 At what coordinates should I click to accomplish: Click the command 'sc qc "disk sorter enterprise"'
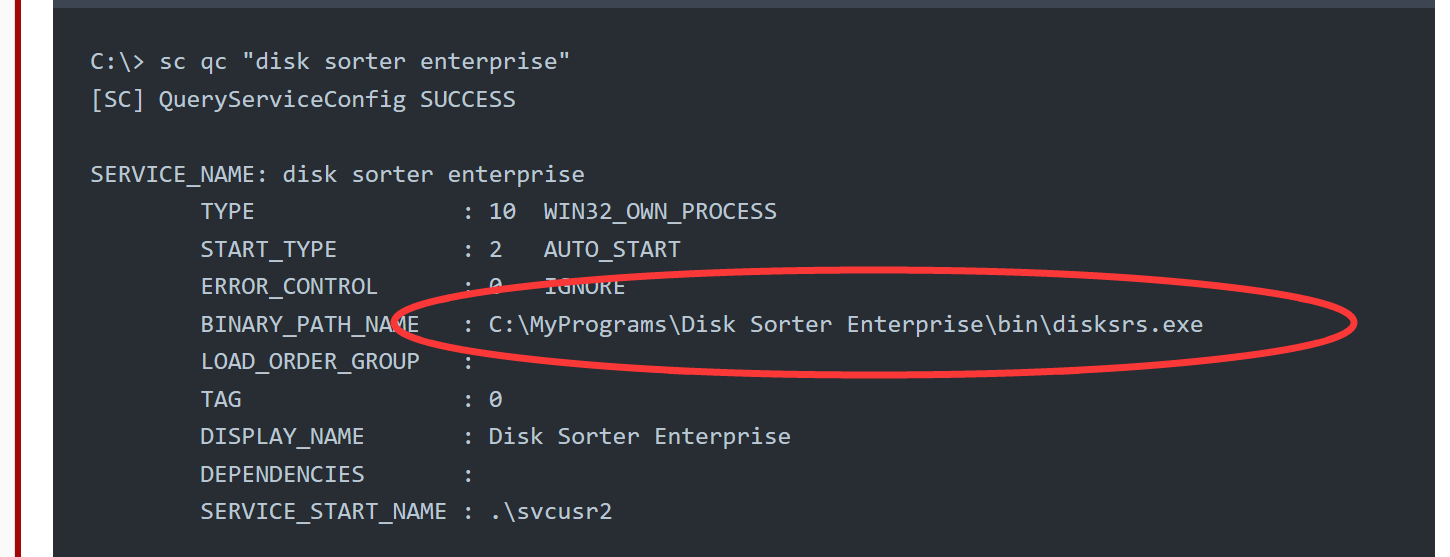[365, 62]
